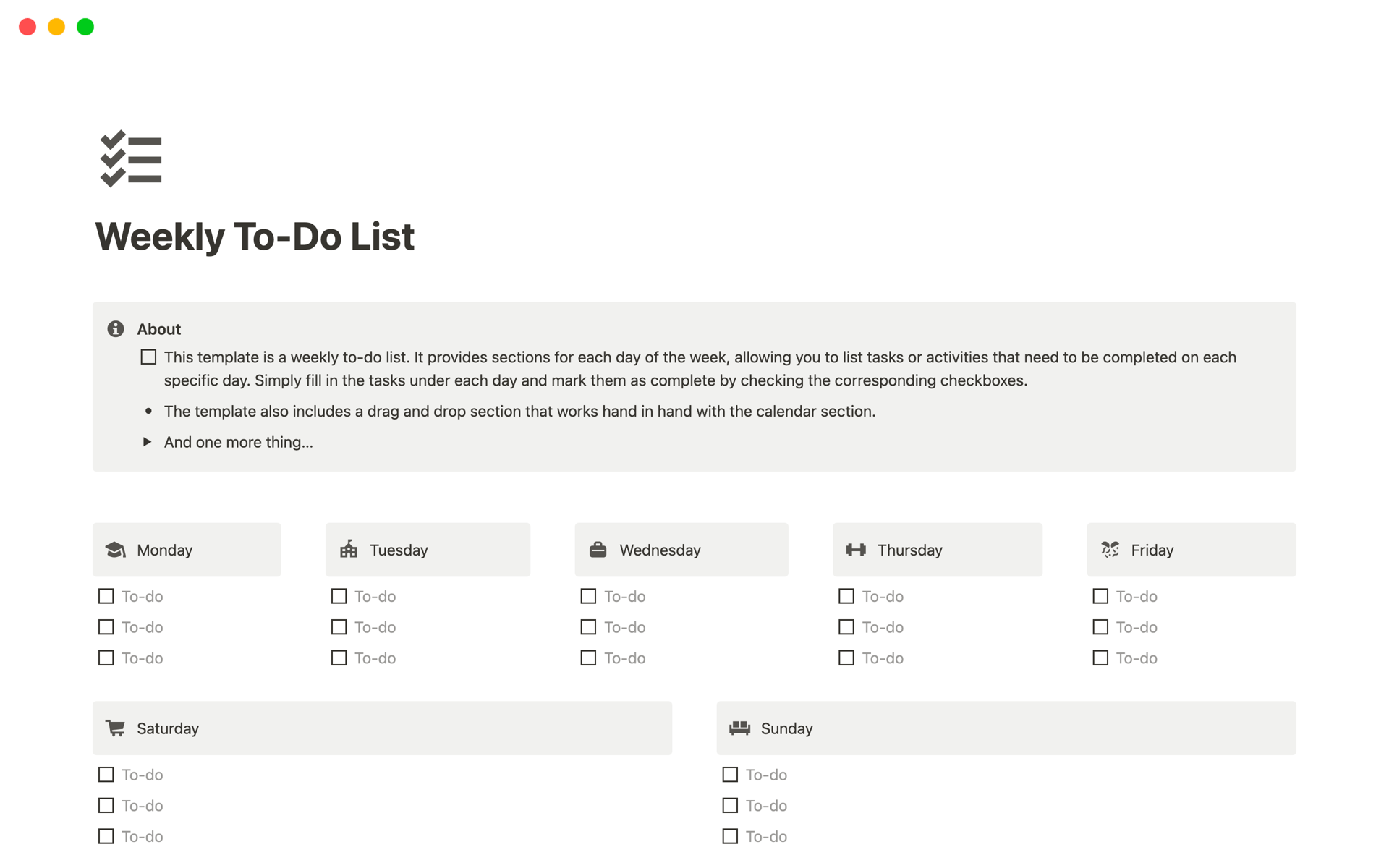Select the Thursday section header text
Screen dimensions: 1389x868
coord(909,550)
